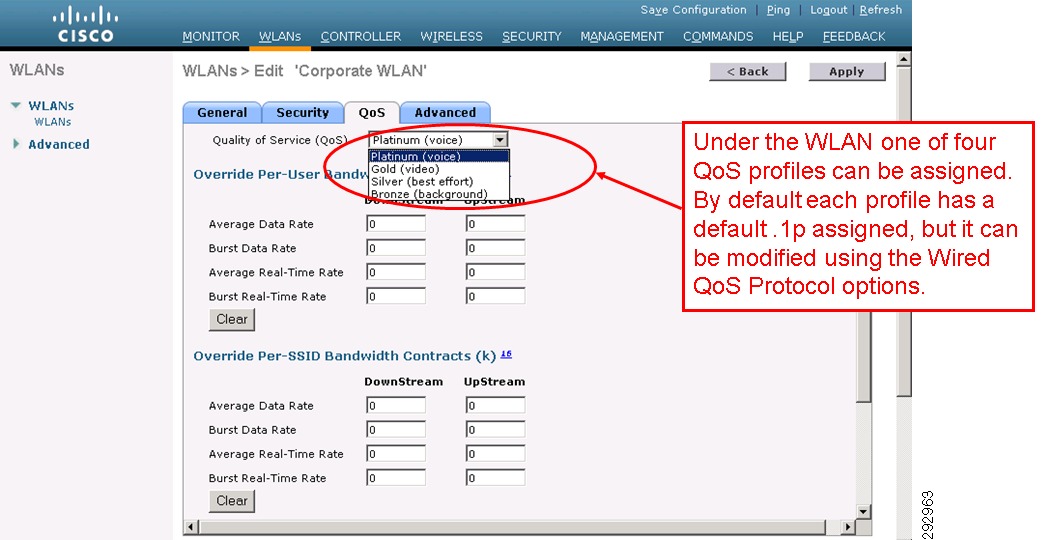Screen dimensions: 1041x540
Task: Click the horizontal scrollbar right arrow
Action: click(848, 527)
